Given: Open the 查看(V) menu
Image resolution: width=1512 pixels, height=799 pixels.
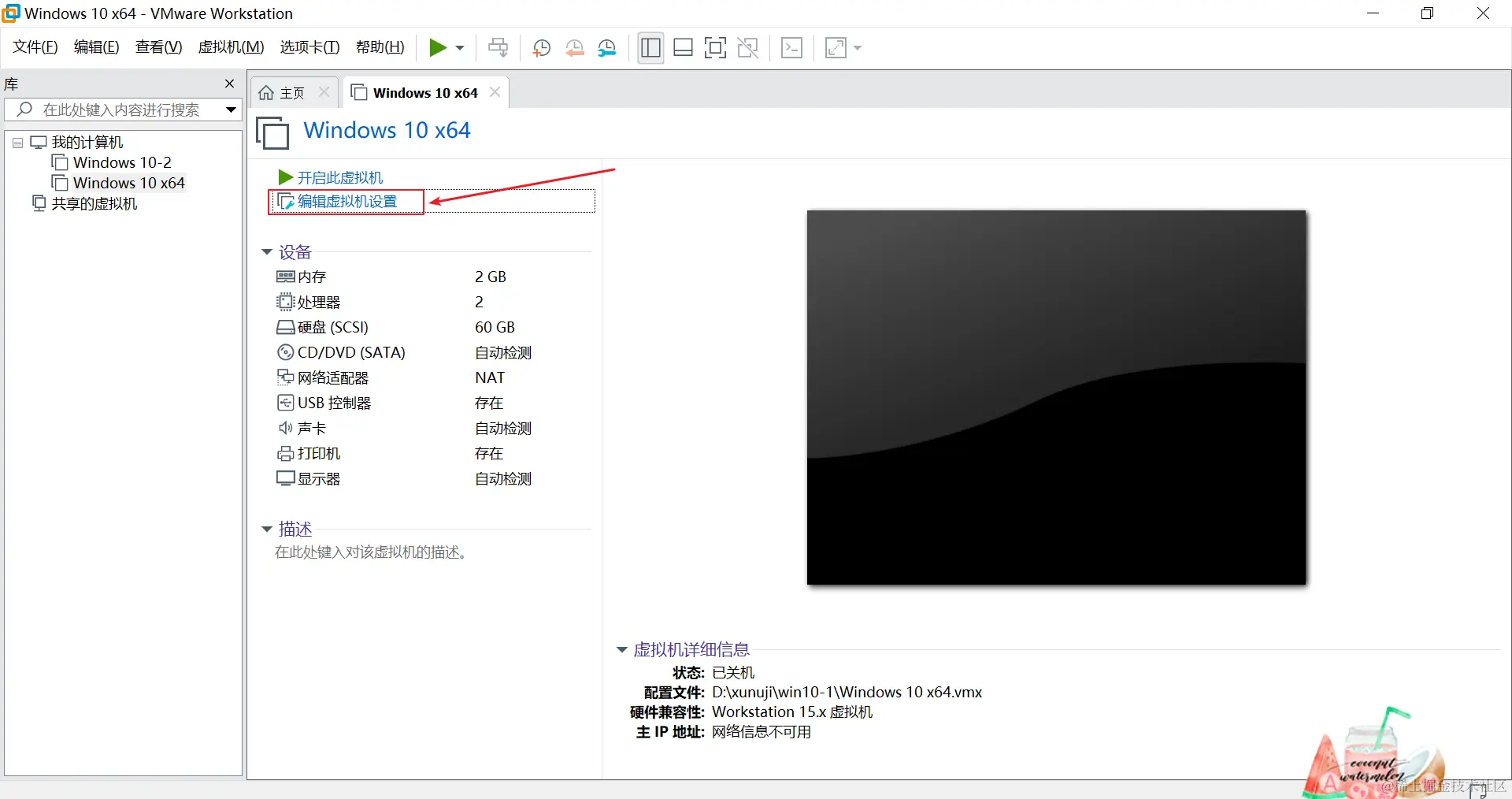Looking at the screenshot, I should (158, 47).
